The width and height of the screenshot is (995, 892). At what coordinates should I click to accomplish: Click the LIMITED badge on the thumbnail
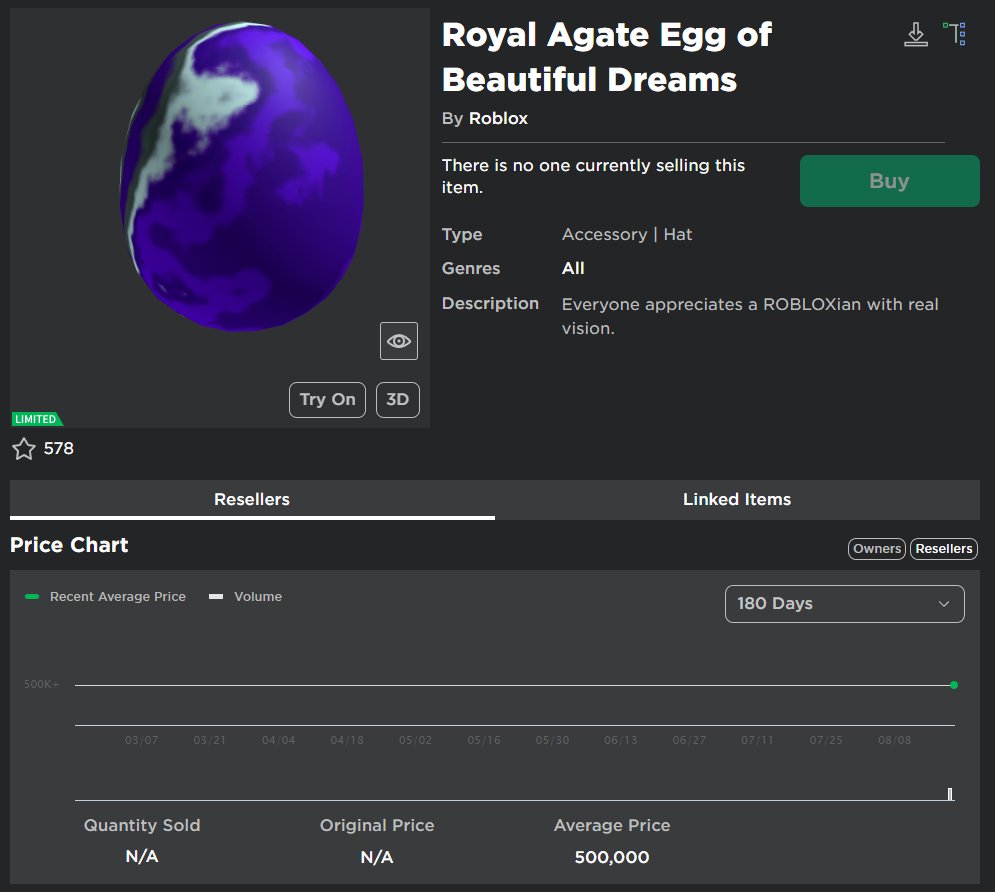point(36,418)
